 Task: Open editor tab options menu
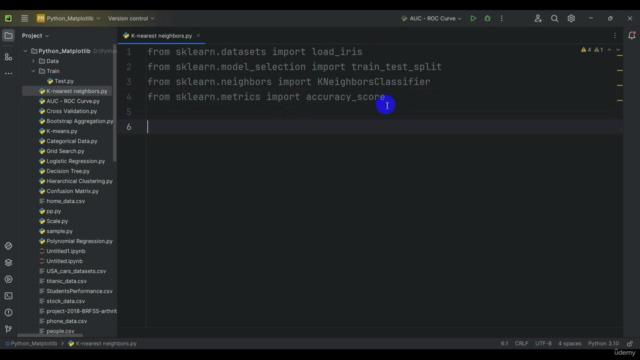pos(615,36)
